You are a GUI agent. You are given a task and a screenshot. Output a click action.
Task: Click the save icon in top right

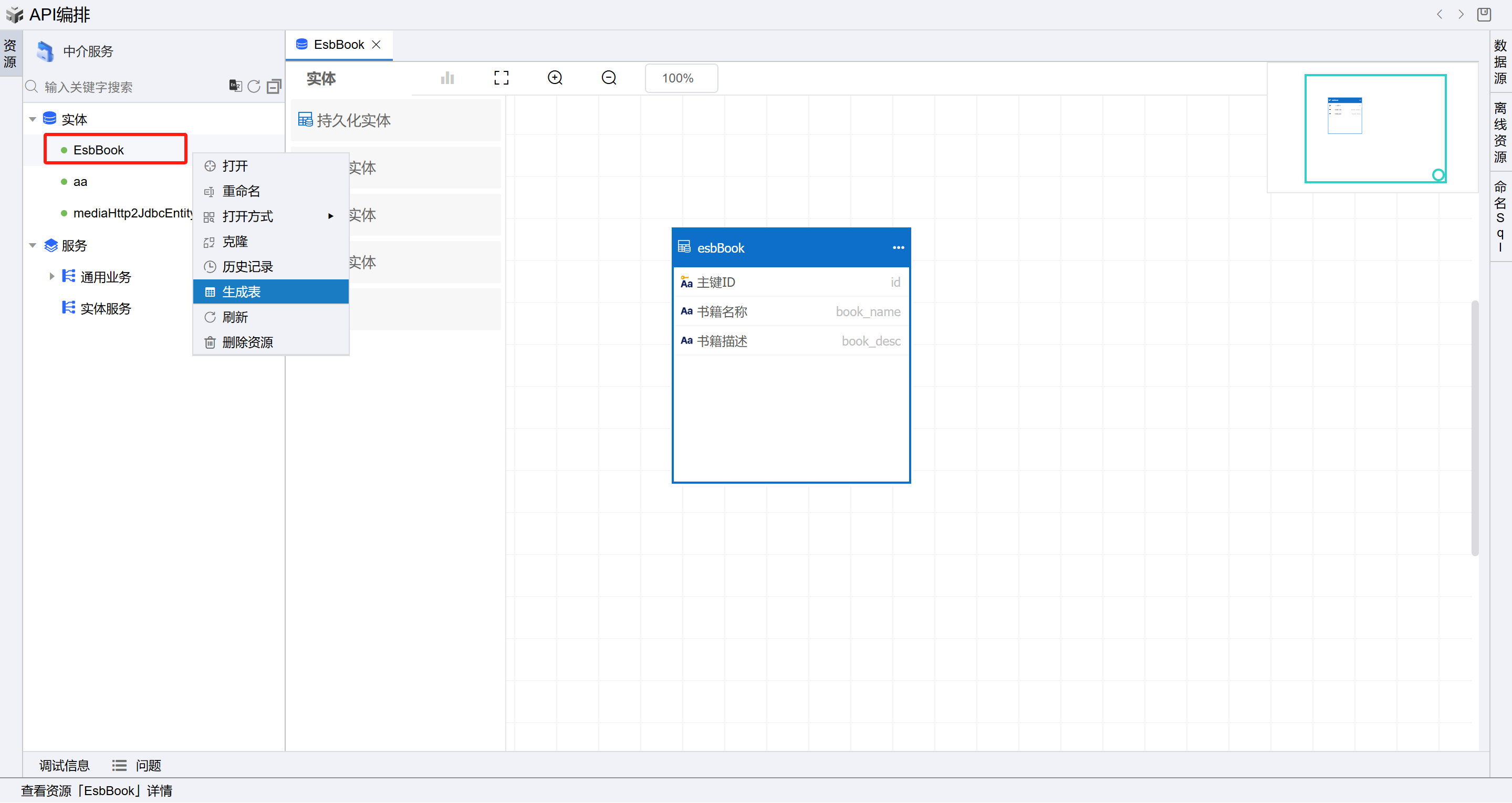click(x=1483, y=14)
